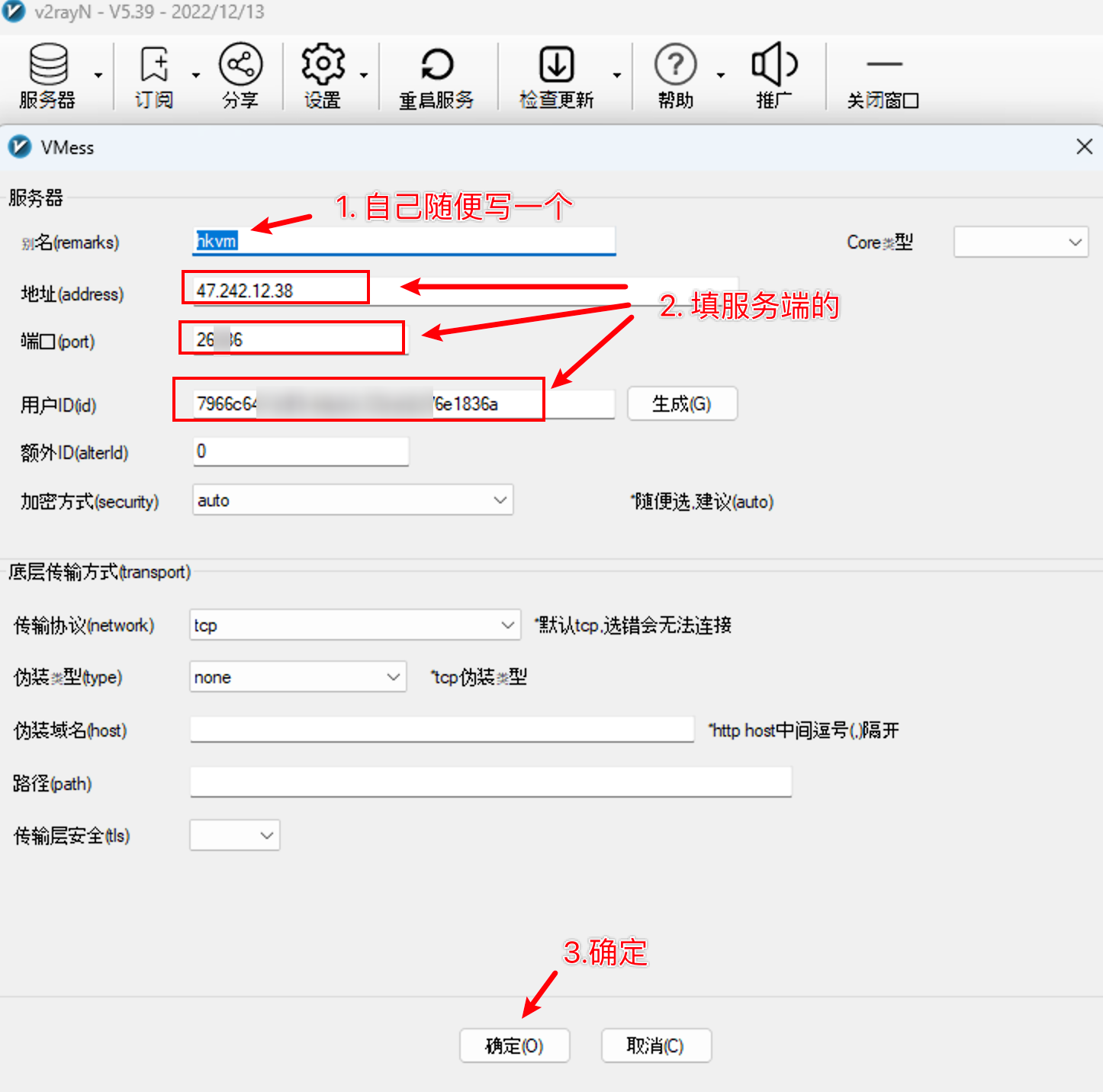The image size is (1103, 1092).
Task: Open Check for Updates (检查更新) icon
Action: pyautogui.click(x=557, y=75)
